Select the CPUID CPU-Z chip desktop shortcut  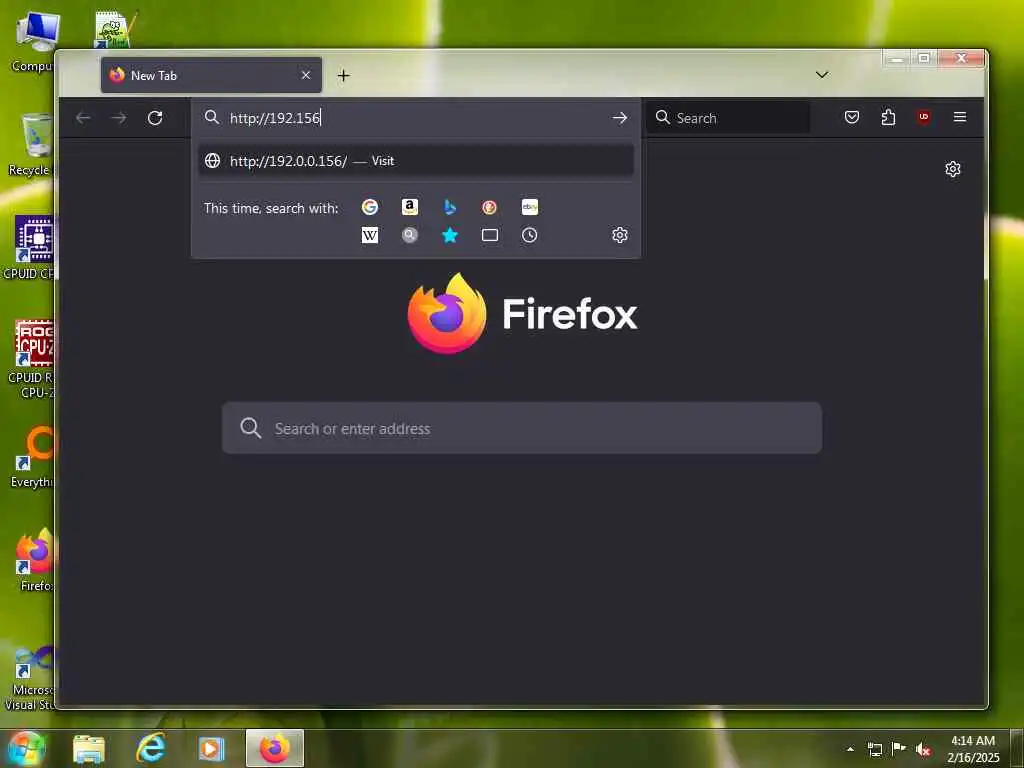tap(30, 248)
